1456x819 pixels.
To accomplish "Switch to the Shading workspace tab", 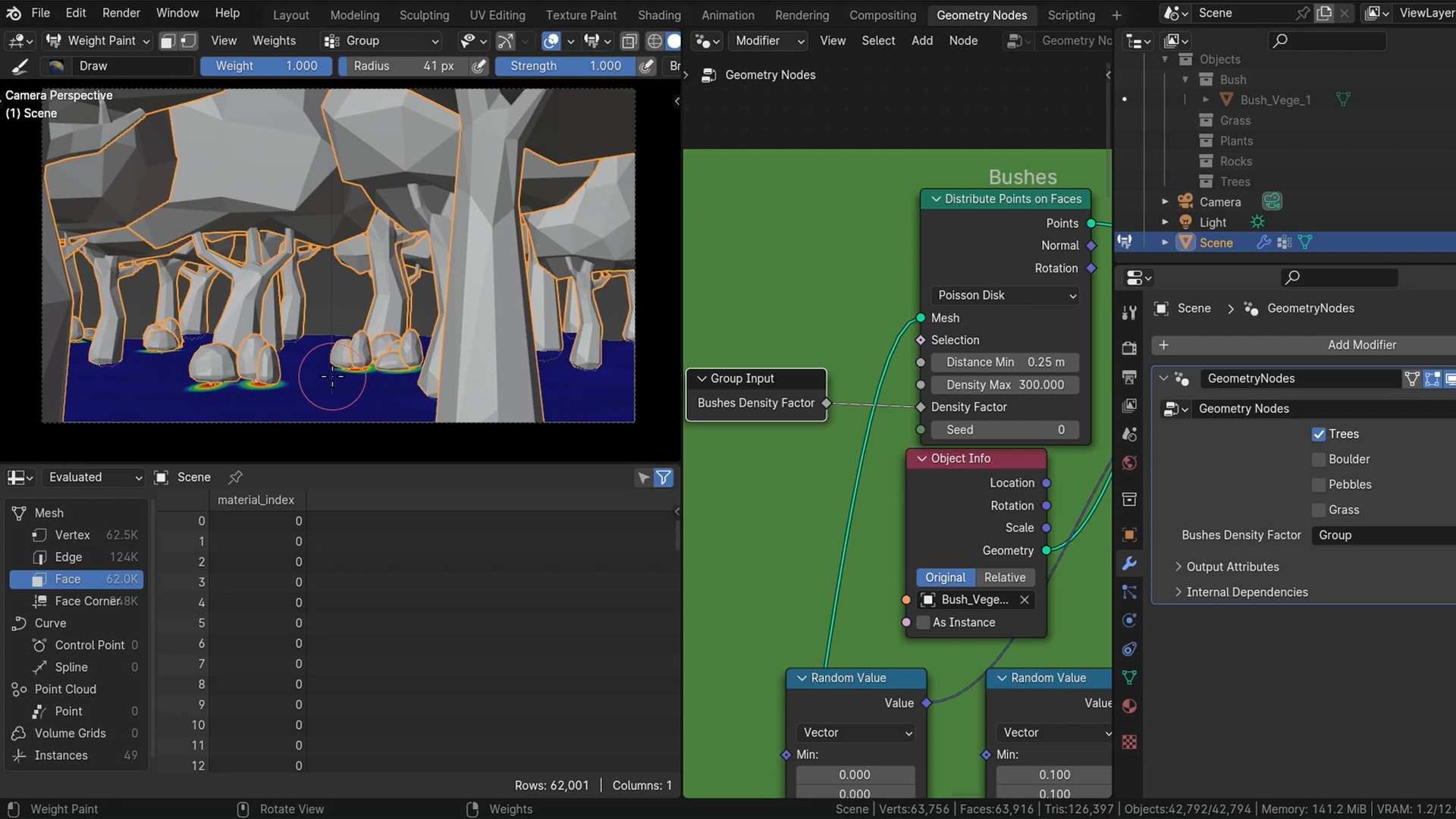I will pos(659,14).
